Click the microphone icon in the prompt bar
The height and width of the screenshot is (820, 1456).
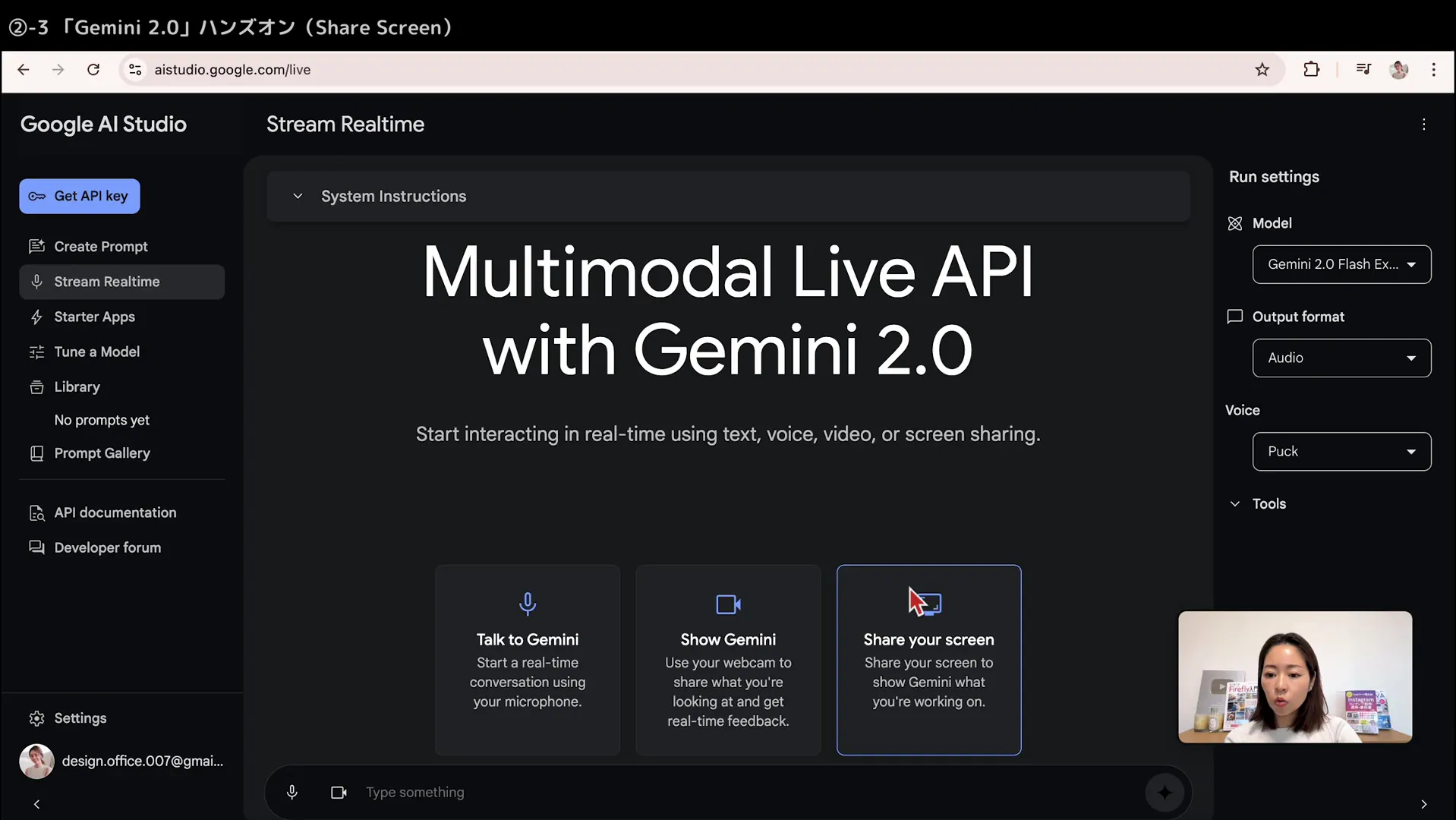click(292, 792)
